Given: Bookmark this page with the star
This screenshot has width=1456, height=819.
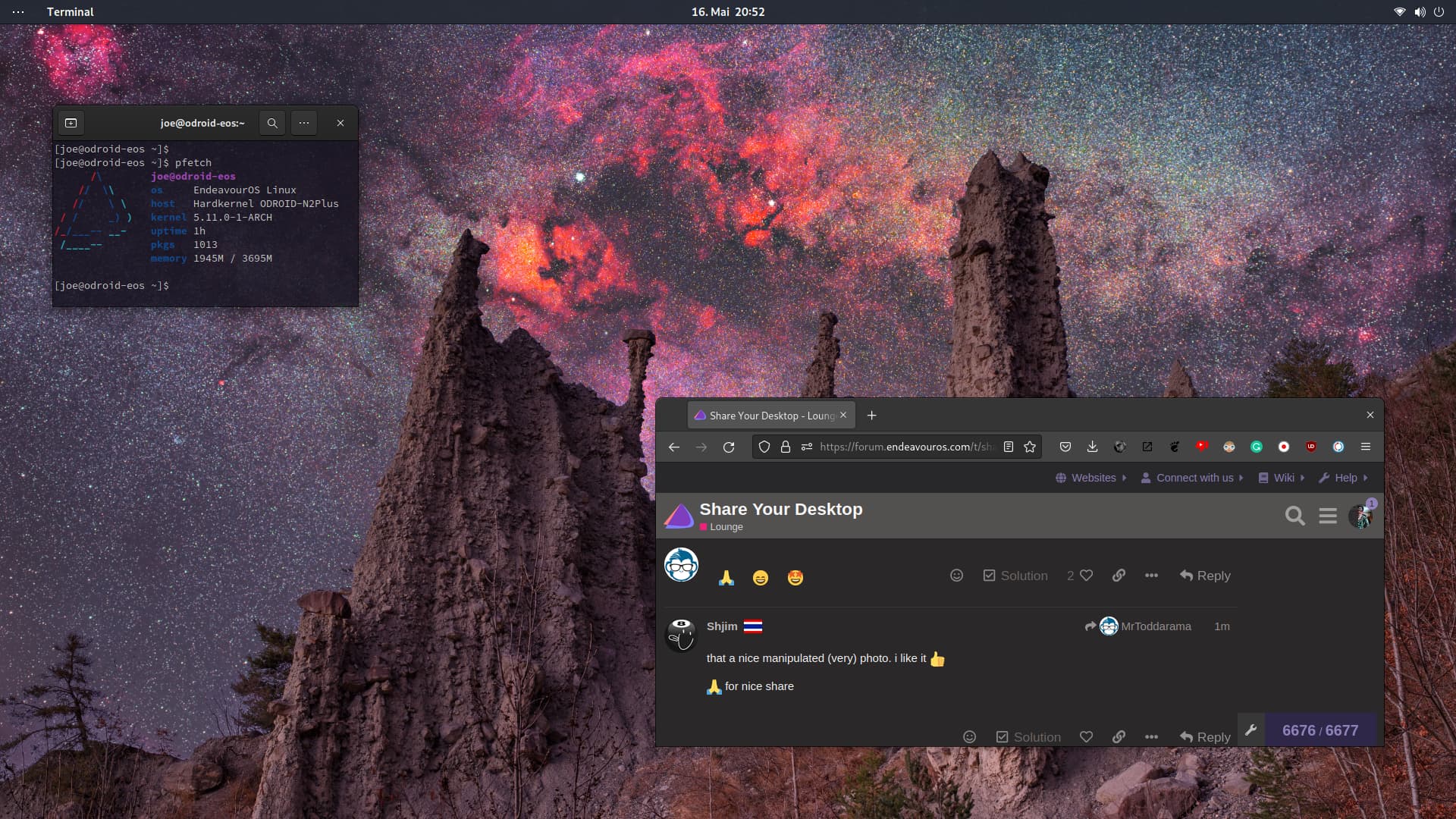Looking at the screenshot, I should click(1030, 447).
